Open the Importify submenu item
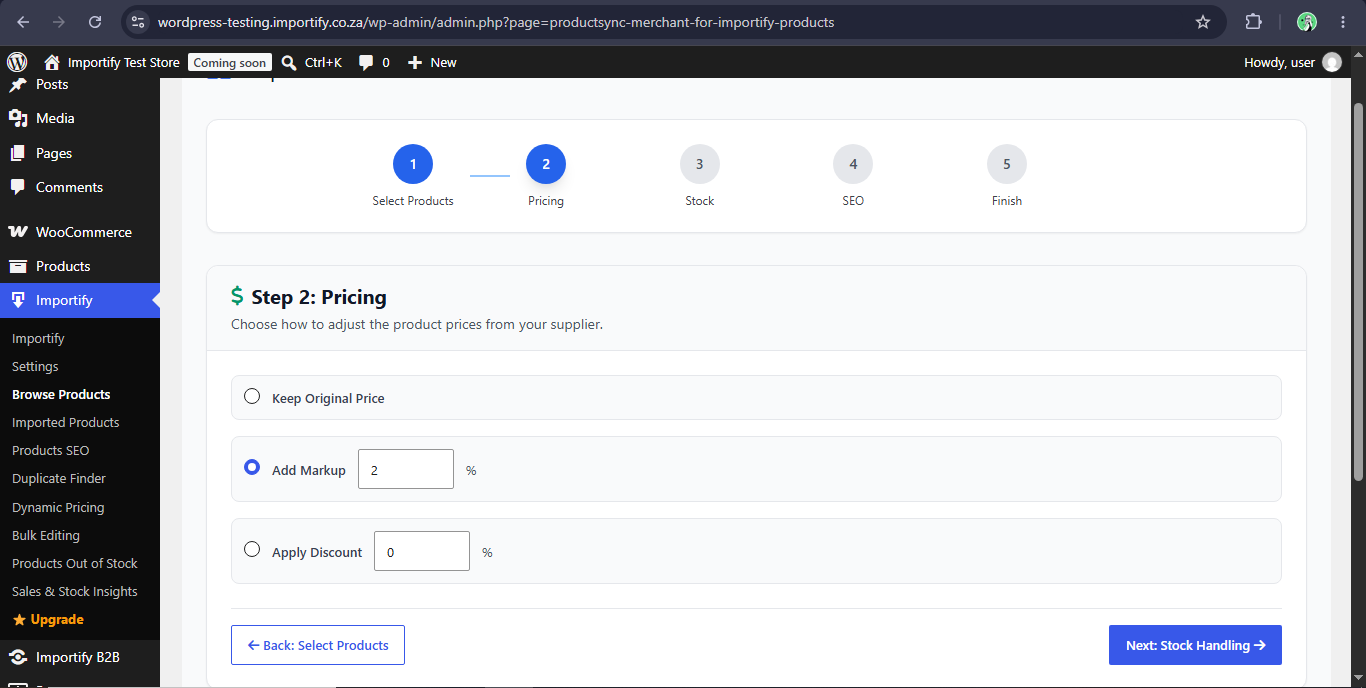1366x688 pixels. tap(38, 338)
